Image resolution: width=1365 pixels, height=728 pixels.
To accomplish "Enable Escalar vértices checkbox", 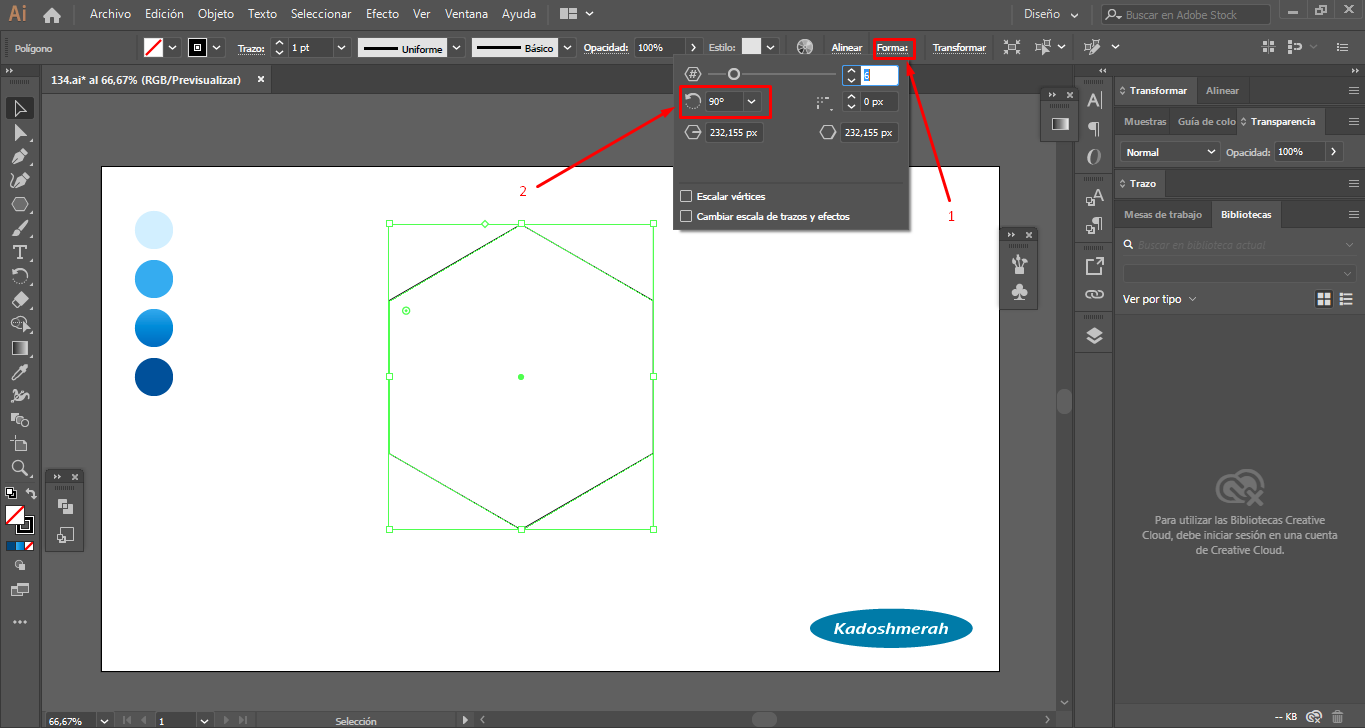I will click(686, 196).
